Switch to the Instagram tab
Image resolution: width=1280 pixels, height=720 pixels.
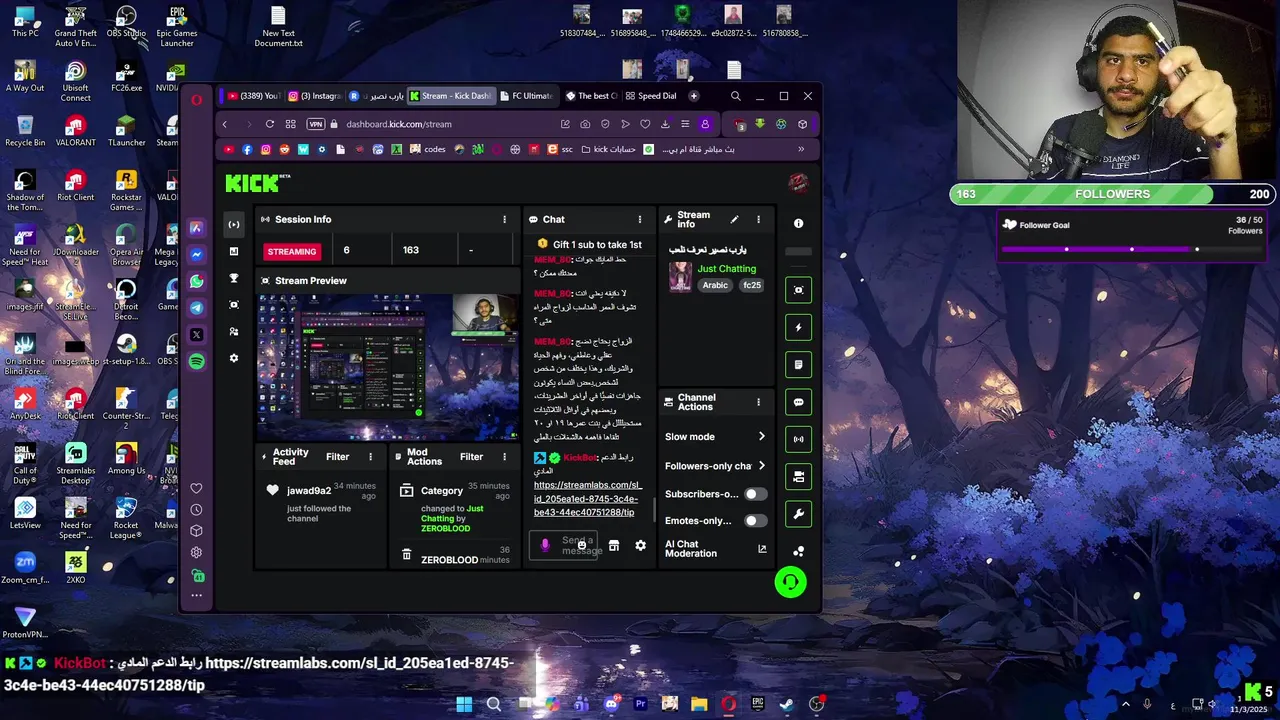point(314,96)
